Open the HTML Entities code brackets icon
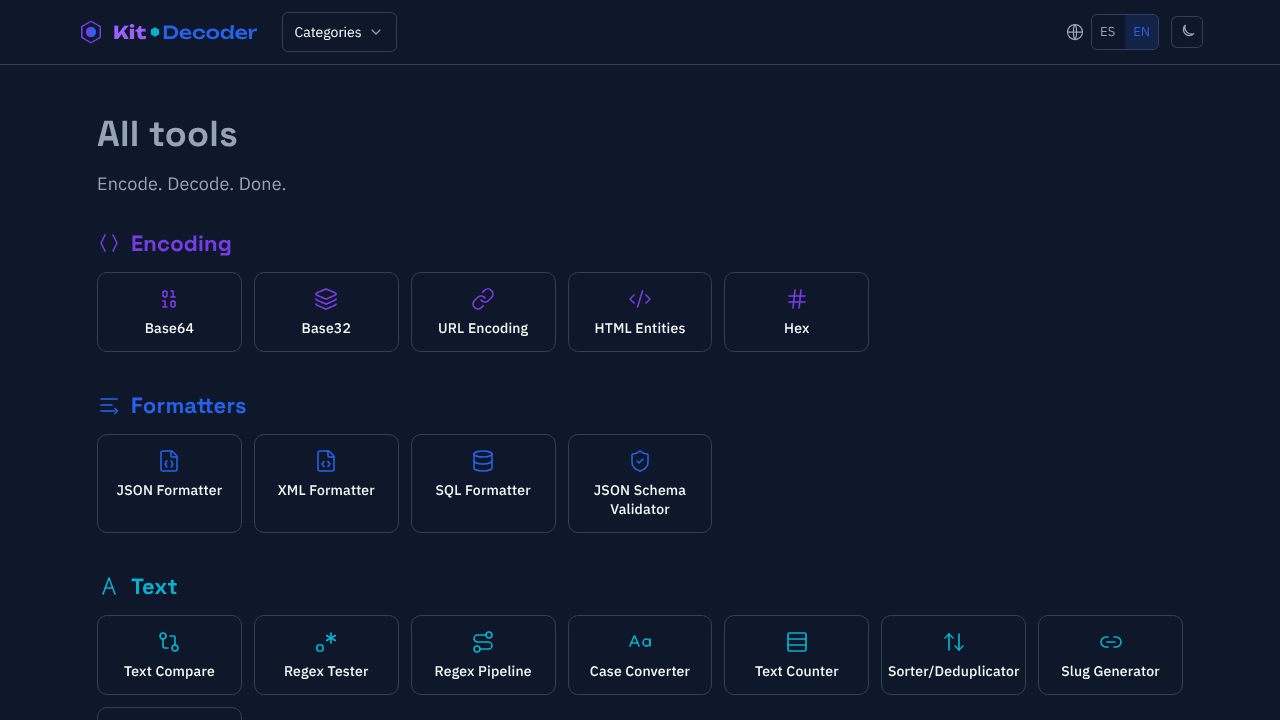1280x720 pixels. tap(640, 299)
